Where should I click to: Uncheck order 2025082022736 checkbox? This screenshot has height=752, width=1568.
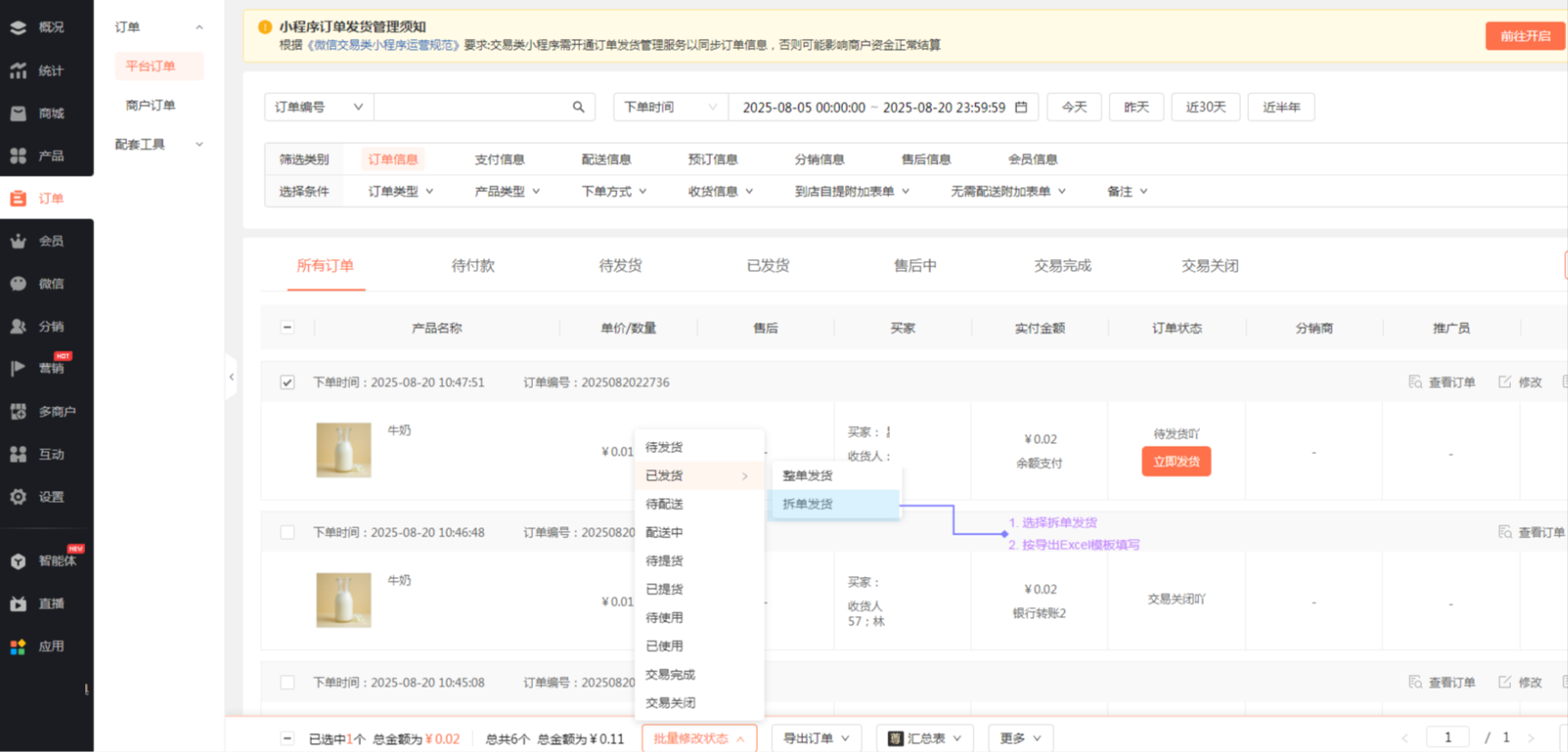[287, 382]
